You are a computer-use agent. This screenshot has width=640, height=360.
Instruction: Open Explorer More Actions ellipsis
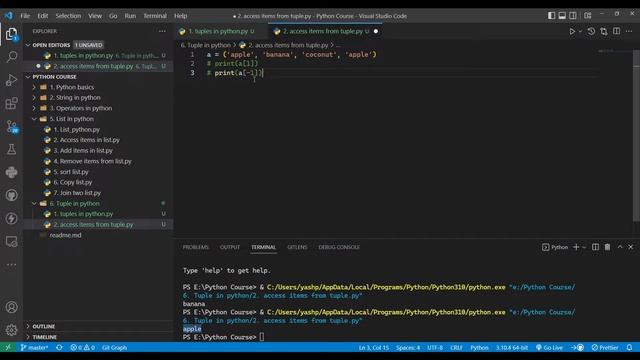[162, 31]
